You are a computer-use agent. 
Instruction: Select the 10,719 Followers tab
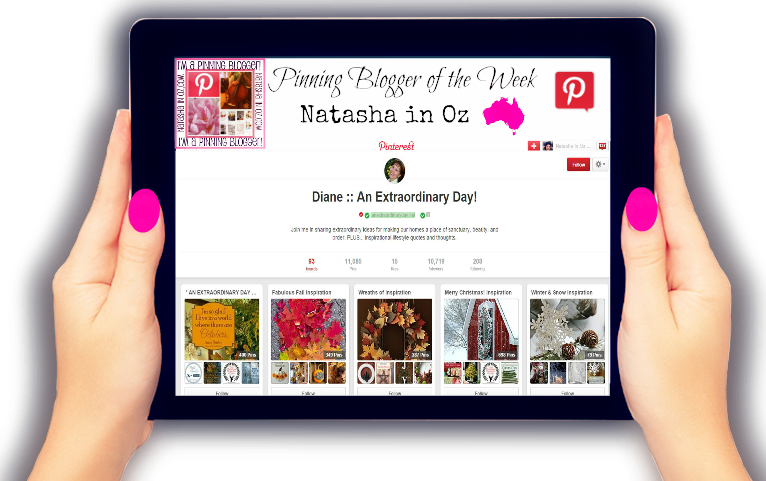click(x=436, y=264)
